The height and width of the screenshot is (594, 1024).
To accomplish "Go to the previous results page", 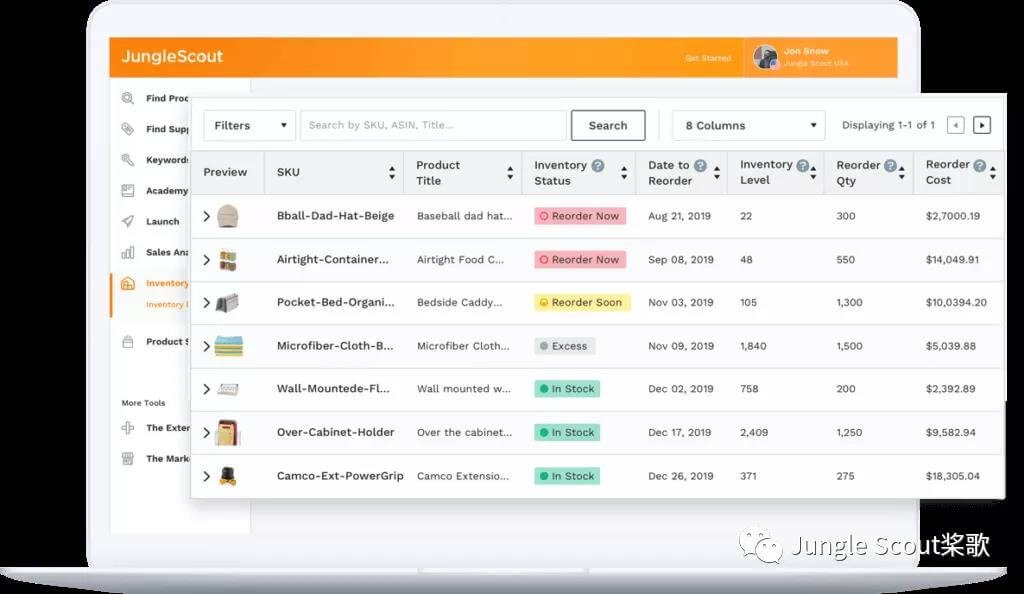I will pyautogui.click(x=955, y=125).
